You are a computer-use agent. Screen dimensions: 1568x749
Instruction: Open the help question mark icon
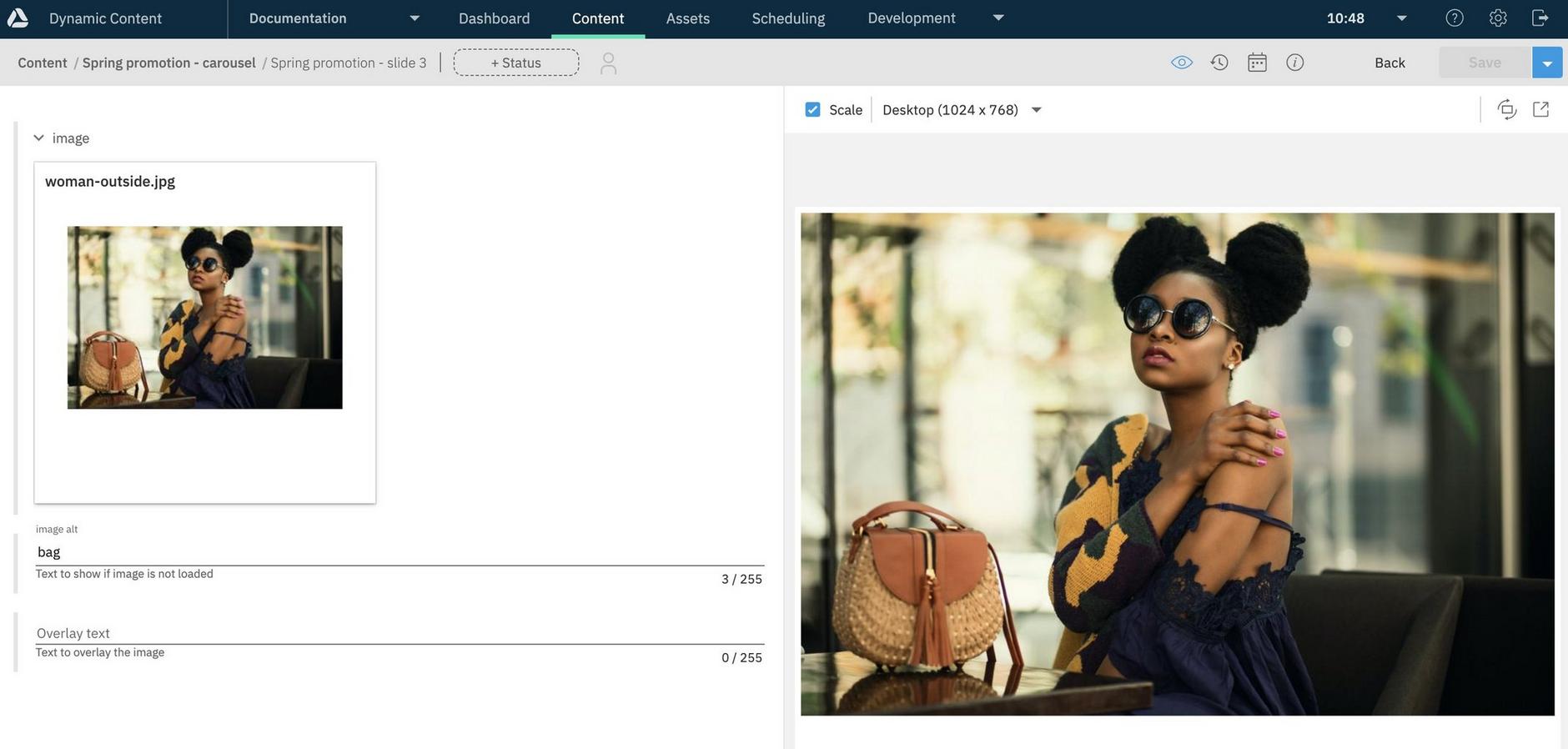tap(1455, 18)
